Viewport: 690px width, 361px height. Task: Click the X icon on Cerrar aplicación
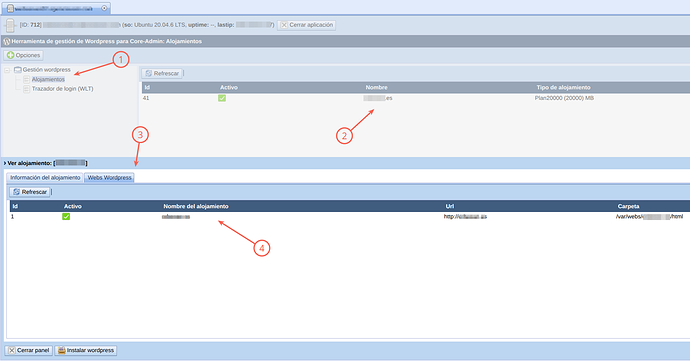(284, 25)
